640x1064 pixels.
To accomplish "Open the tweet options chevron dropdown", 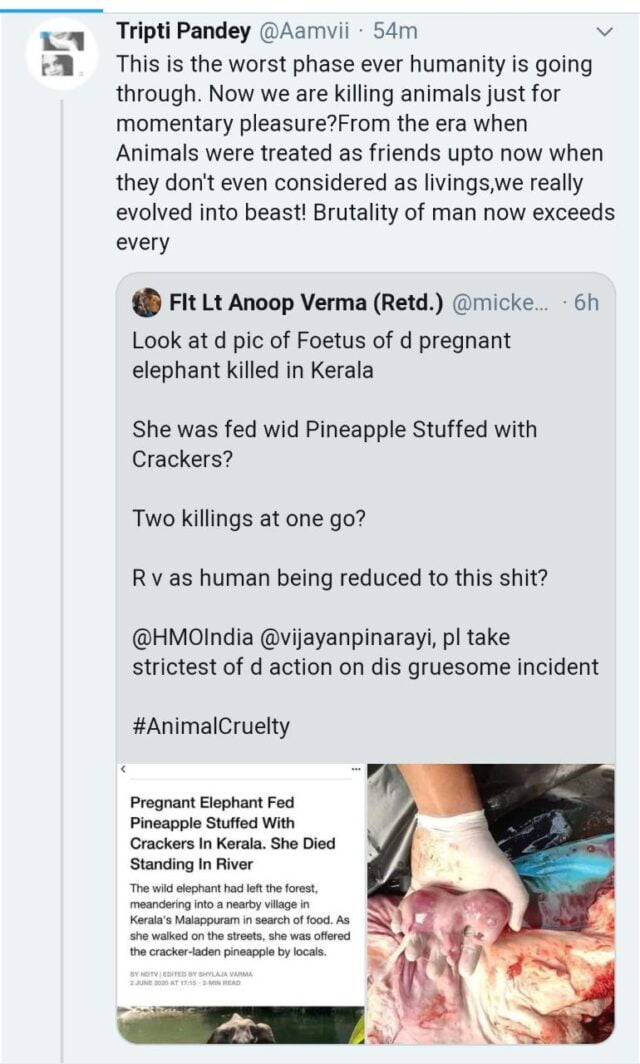I will [604, 32].
